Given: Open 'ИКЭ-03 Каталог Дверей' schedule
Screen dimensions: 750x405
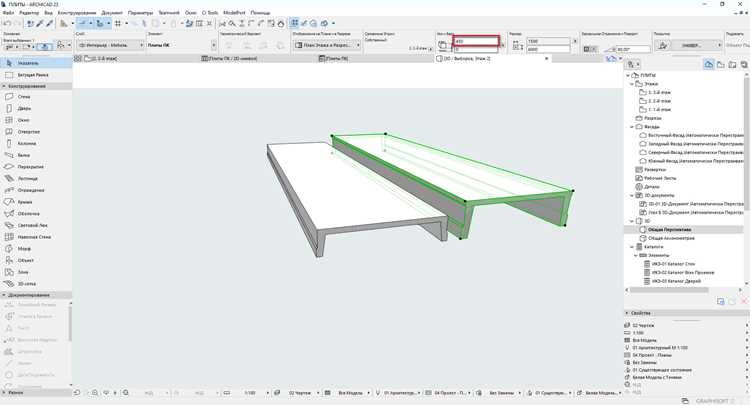Looking at the screenshot, I should (x=676, y=281).
